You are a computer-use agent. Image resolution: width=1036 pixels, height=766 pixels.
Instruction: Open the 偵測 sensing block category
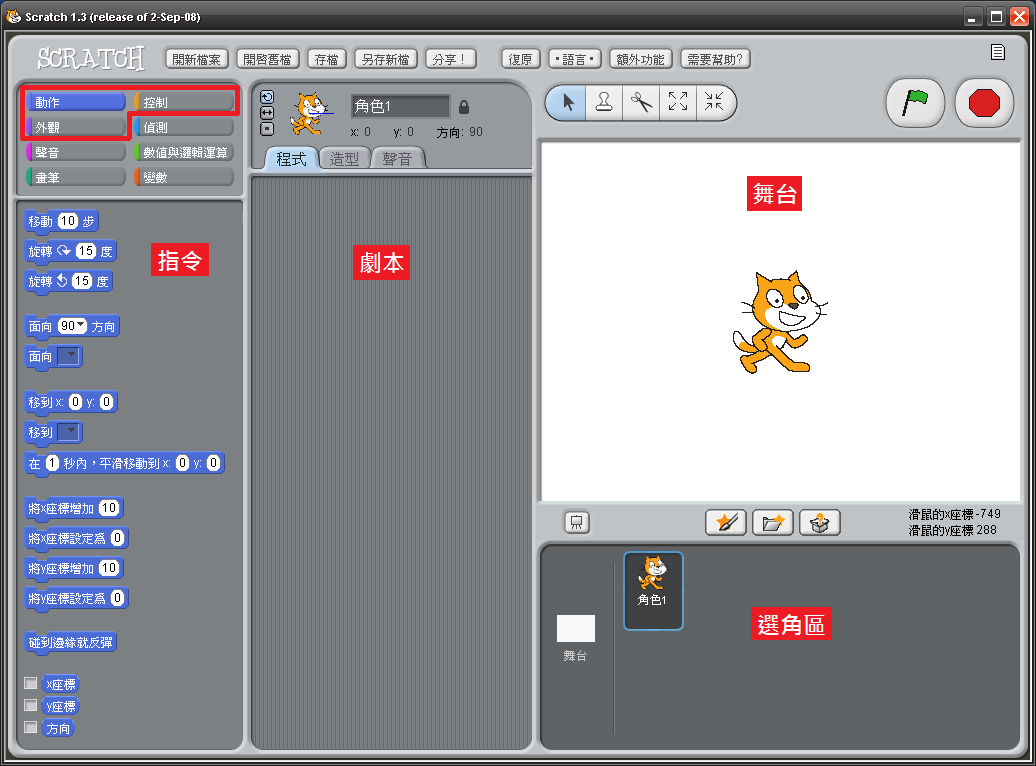[184, 127]
